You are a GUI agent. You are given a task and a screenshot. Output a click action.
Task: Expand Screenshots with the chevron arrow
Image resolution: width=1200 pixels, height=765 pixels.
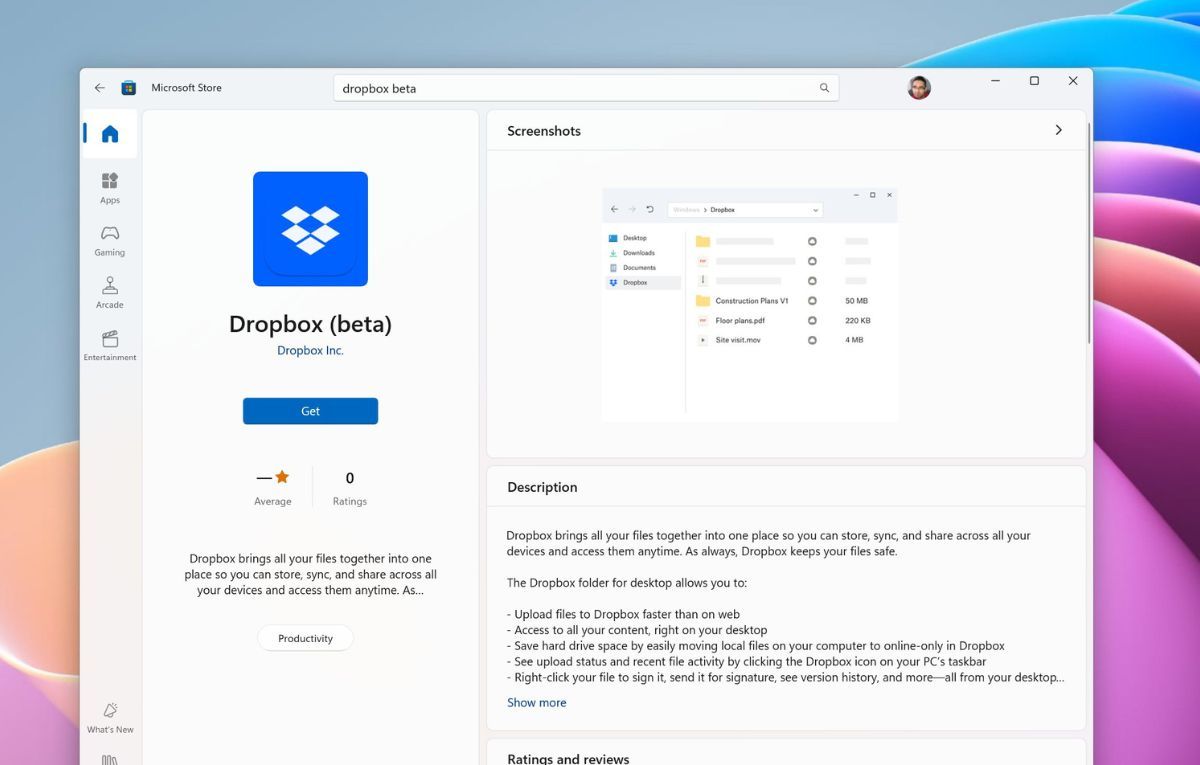click(x=1058, y=130)
